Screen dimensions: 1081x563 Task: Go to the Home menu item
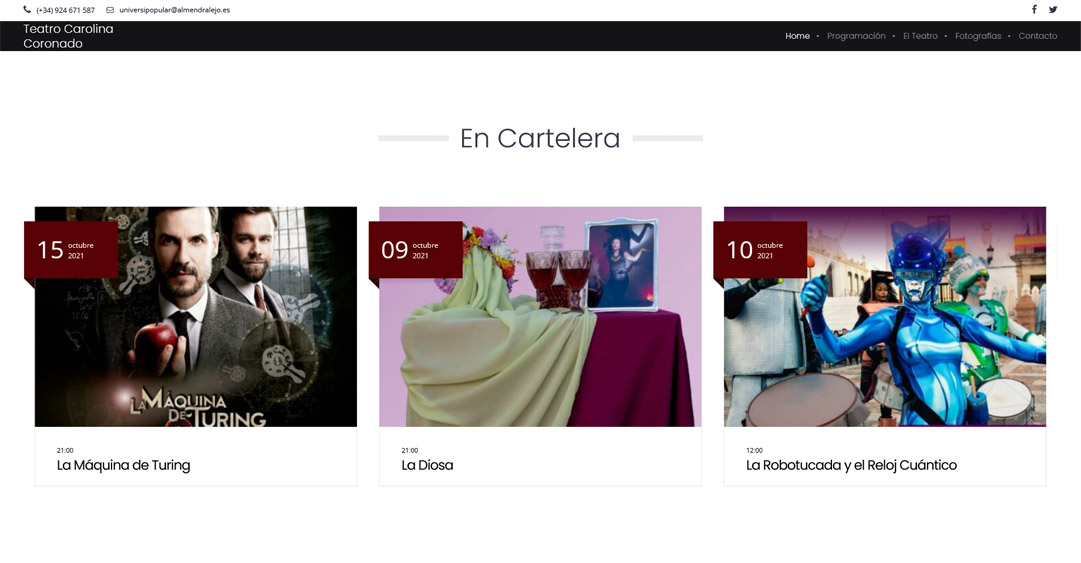[797, 36]
